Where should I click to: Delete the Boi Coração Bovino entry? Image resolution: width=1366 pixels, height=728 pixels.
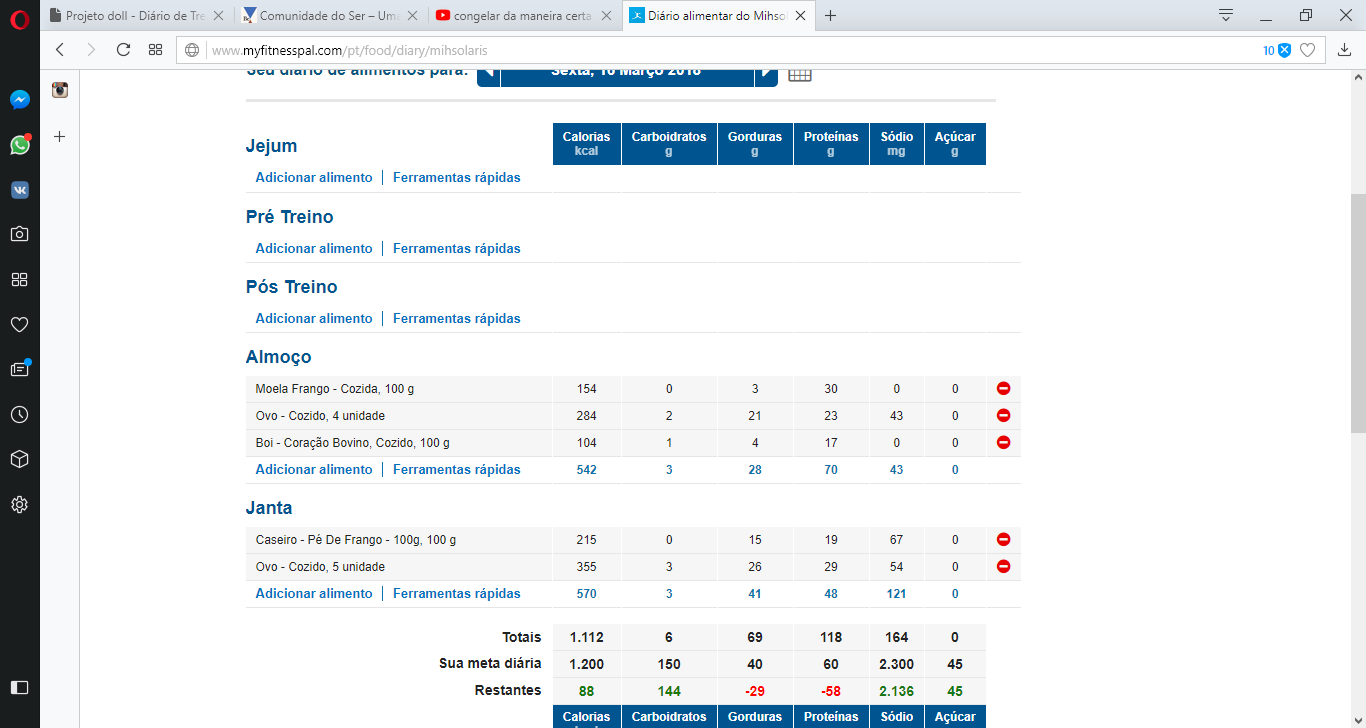coord(1003,443)
